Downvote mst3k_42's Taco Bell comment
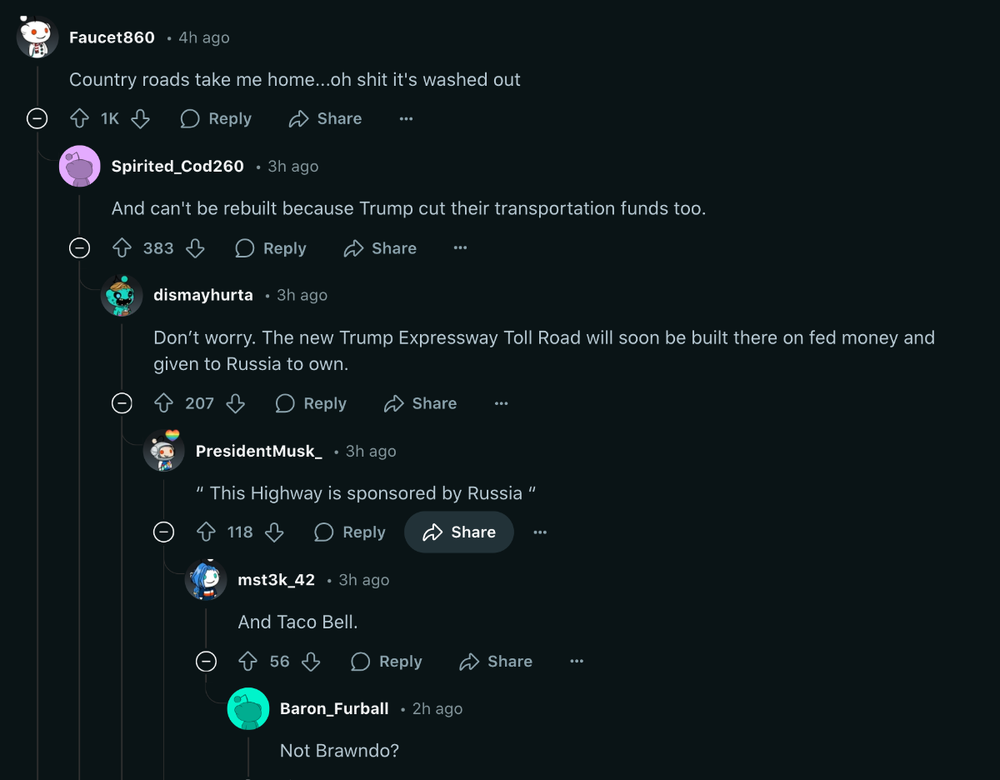 tap(311, 661)
